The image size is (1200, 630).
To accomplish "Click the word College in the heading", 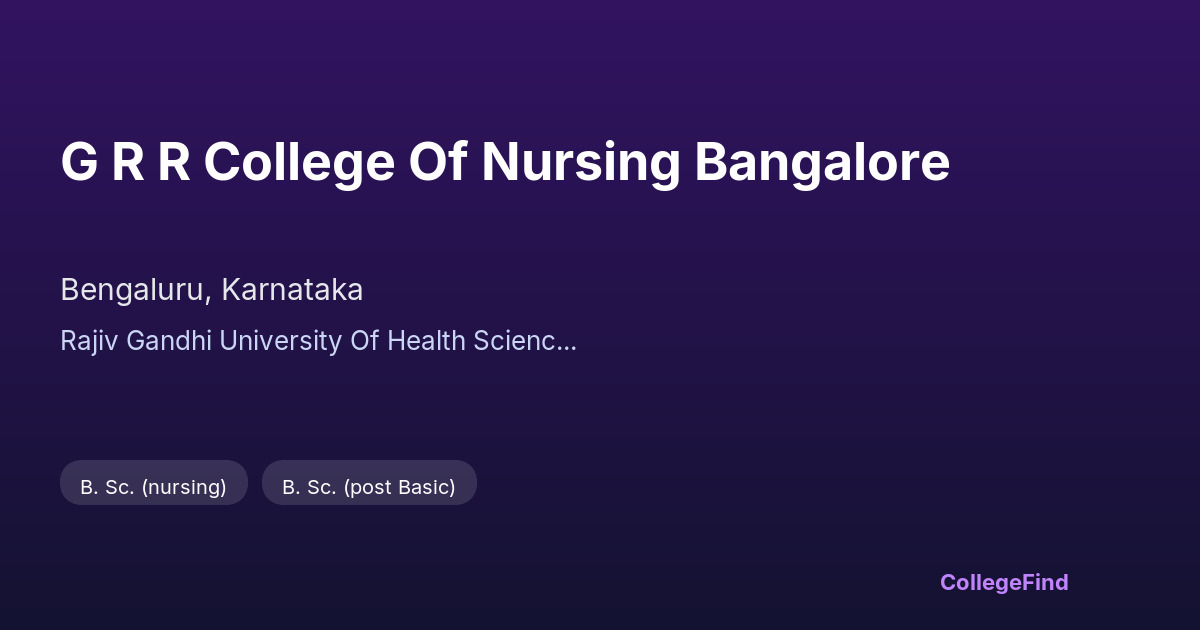I will (299, 163).
